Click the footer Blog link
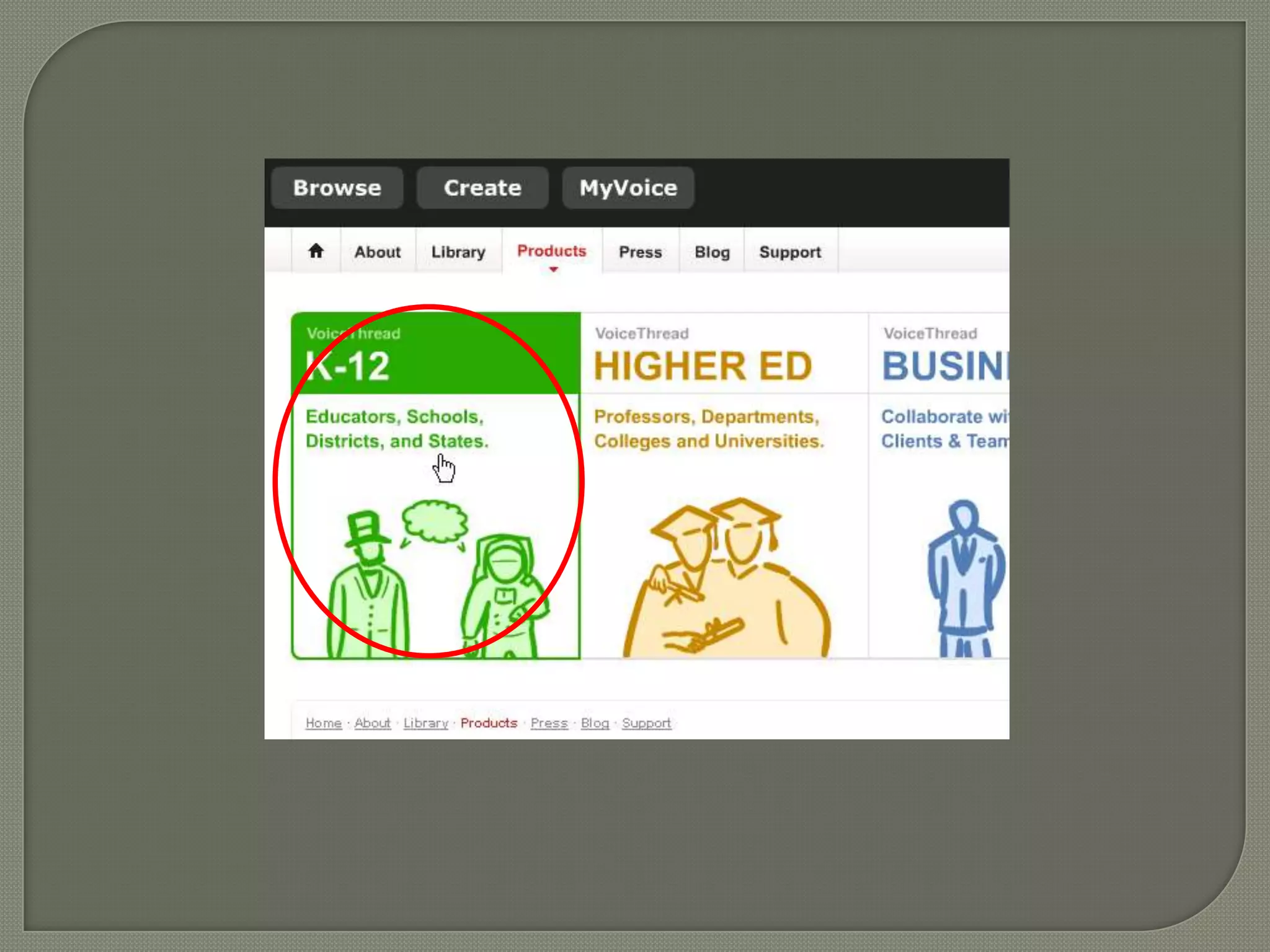The width and height of the screenshot is (1270, 952). [595, 723]
